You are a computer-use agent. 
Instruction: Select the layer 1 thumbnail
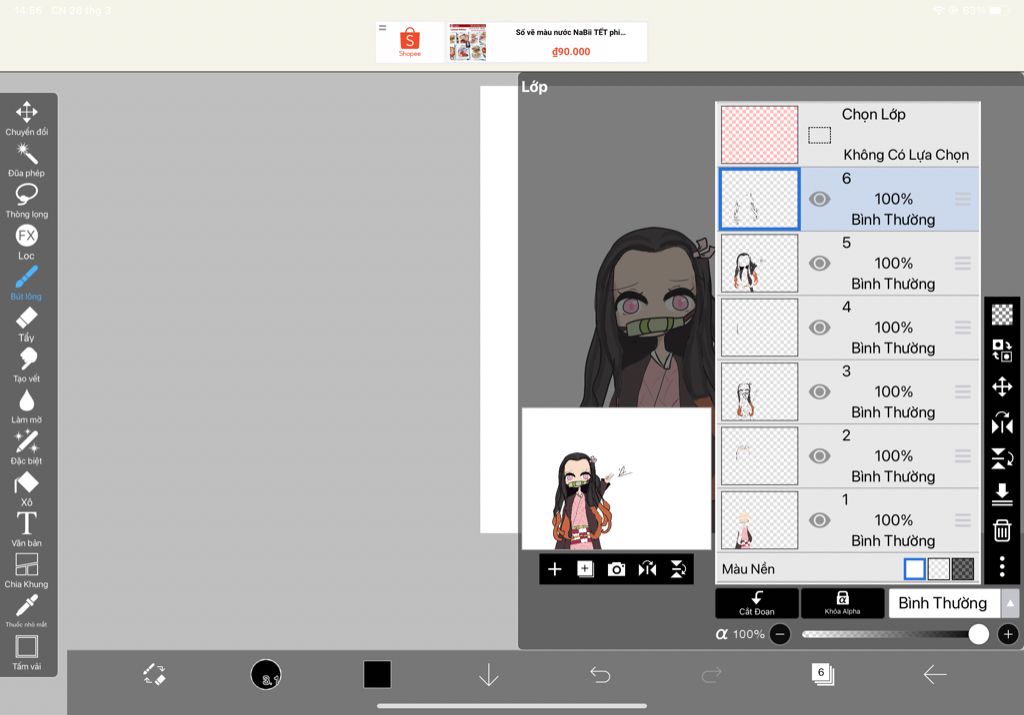tap(760, 520)
